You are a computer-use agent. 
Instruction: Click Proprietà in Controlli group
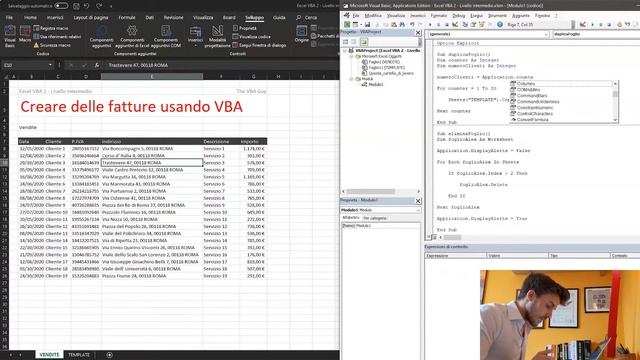[244, 28]
